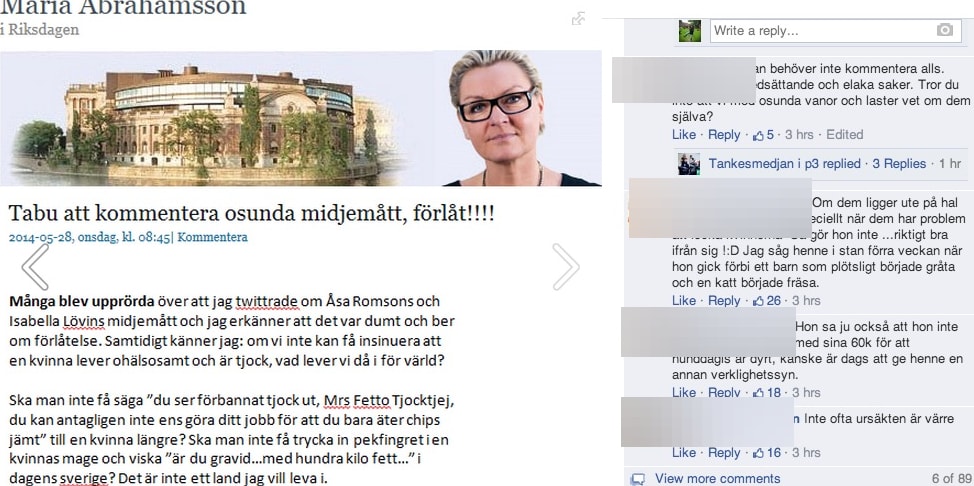
Task: Open the expand photo icon at top
Action: tap(578, 19)
